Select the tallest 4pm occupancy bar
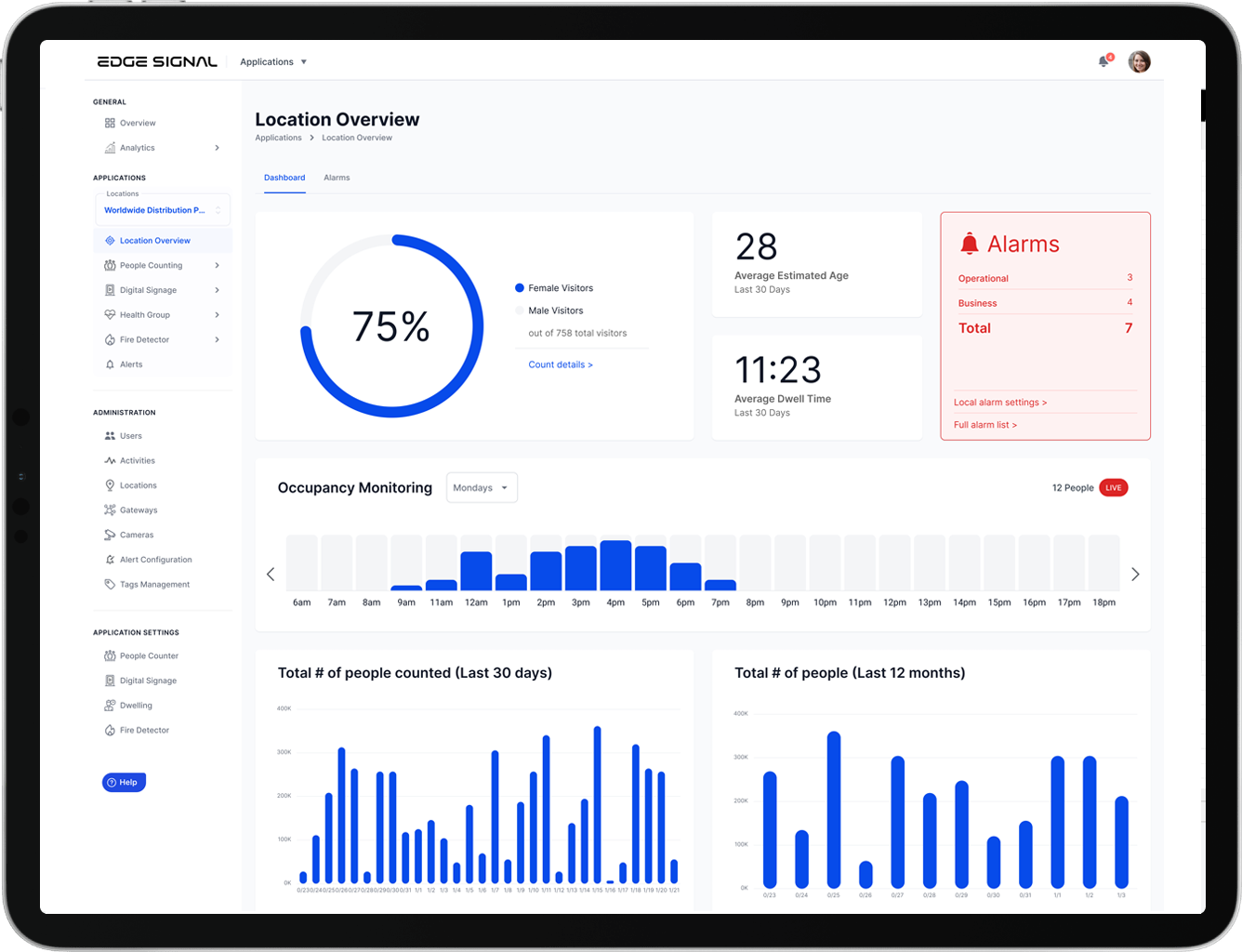 (615, 563)
